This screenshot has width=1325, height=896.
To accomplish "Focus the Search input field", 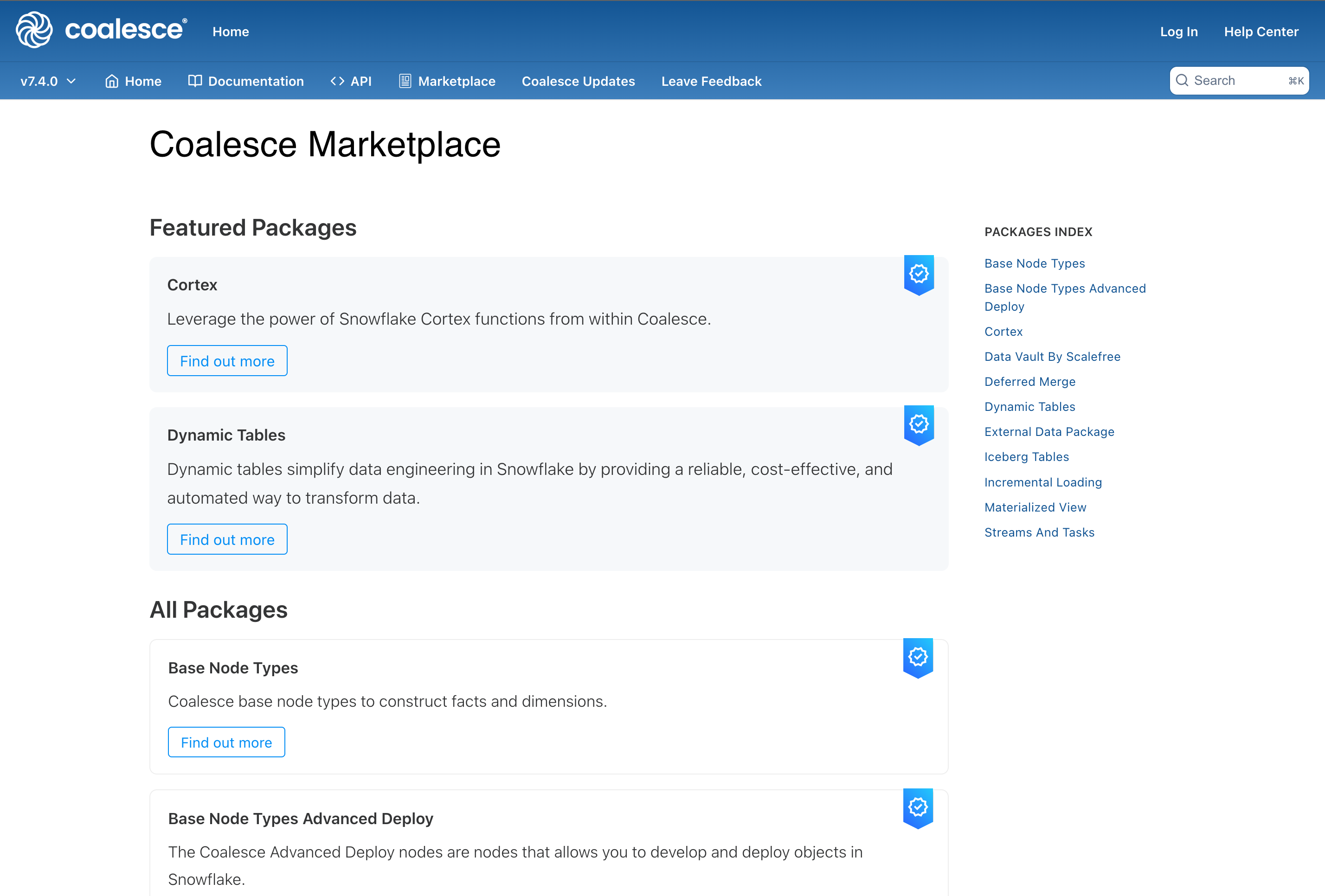I will tap(1237, 80).
